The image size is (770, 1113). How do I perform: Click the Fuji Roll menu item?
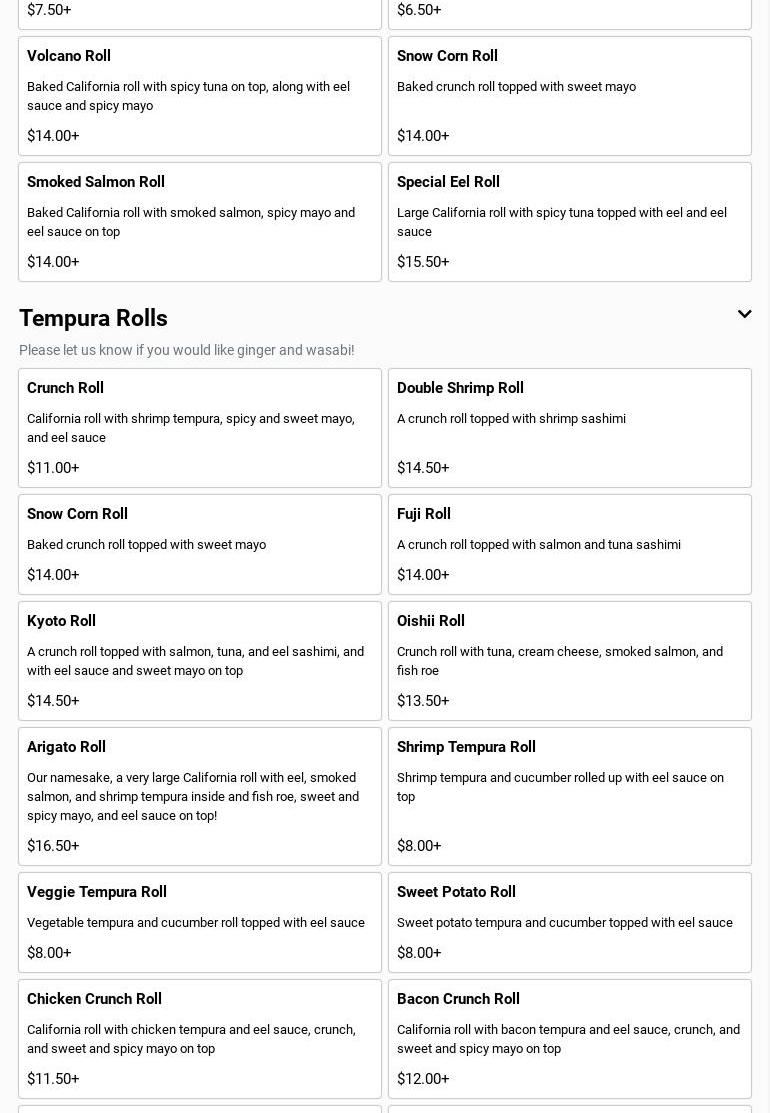[570, 544]
